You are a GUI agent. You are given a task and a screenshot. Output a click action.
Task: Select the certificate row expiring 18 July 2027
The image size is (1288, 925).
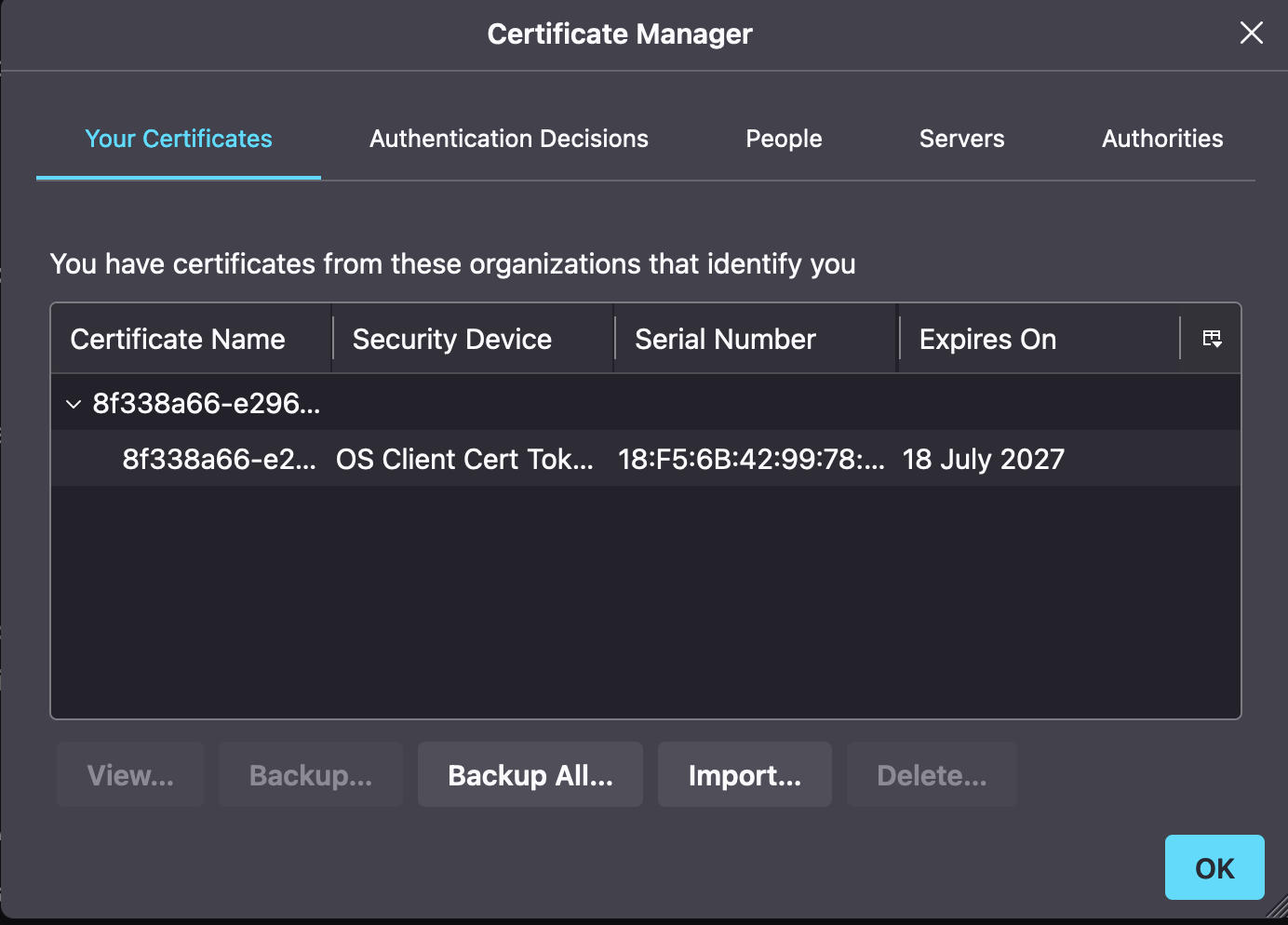pos(646,459)
